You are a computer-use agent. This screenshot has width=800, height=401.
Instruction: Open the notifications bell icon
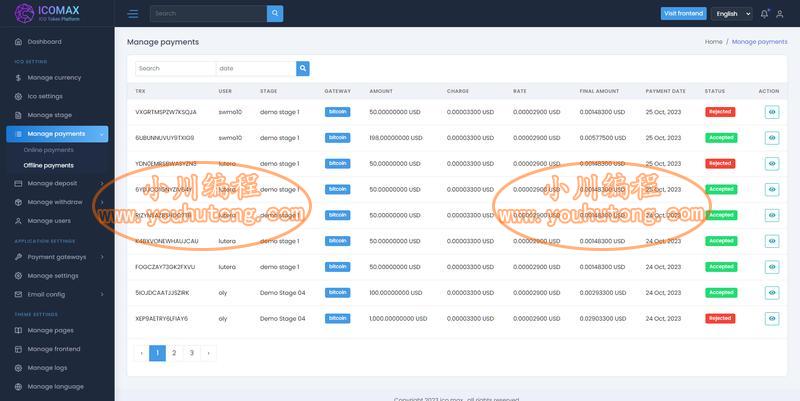click(764, 14)
